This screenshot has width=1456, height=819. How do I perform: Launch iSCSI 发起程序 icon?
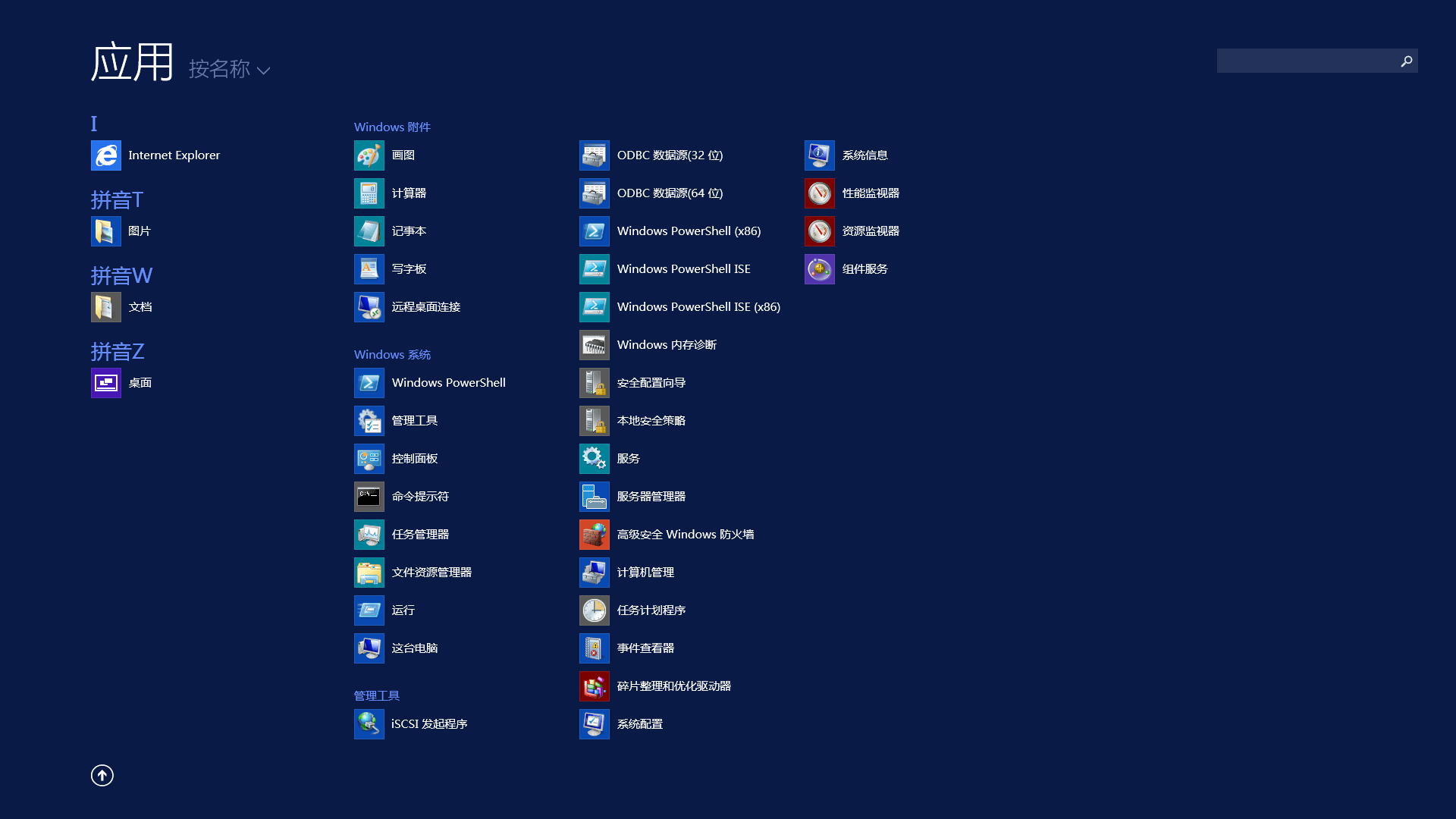click(369, 724)
